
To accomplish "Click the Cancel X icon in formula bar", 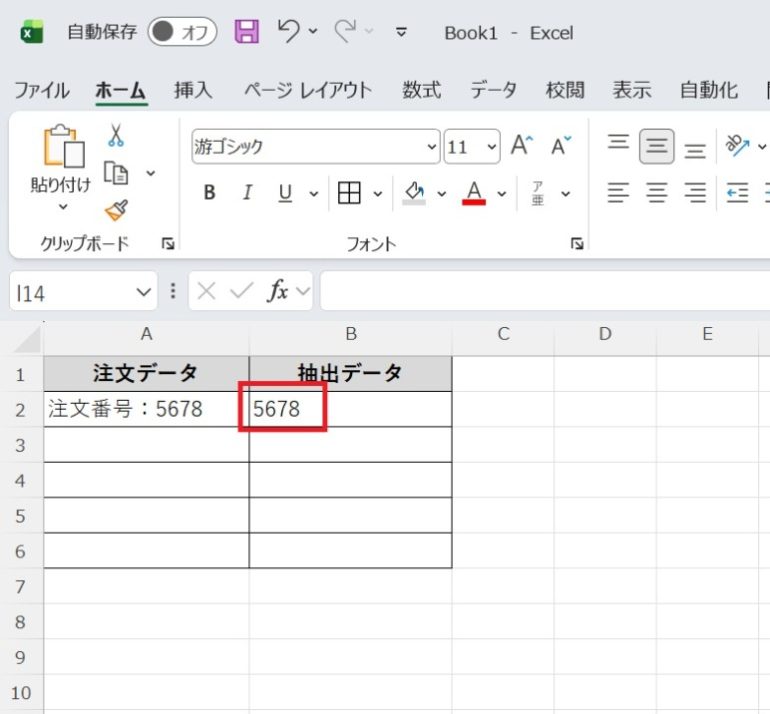I will coord(206,291).
